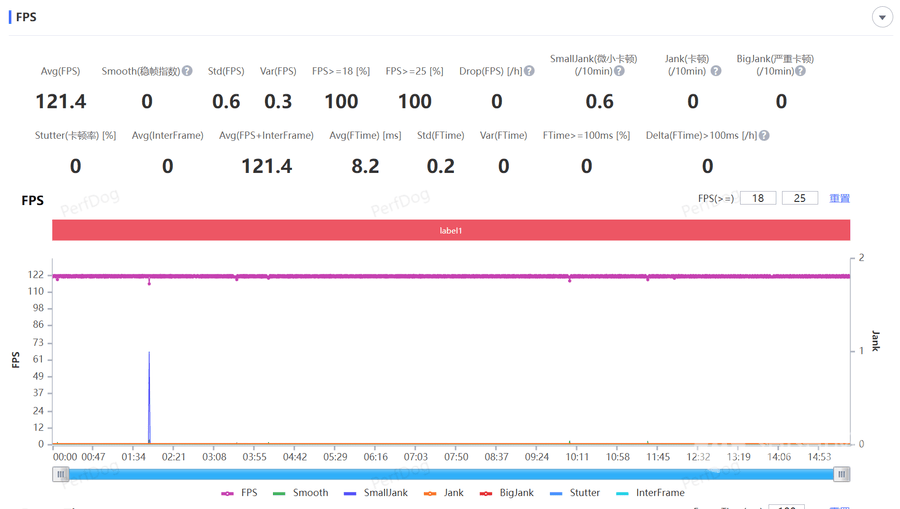Open SmallJank help tooltip icon

tap(619, 72)
